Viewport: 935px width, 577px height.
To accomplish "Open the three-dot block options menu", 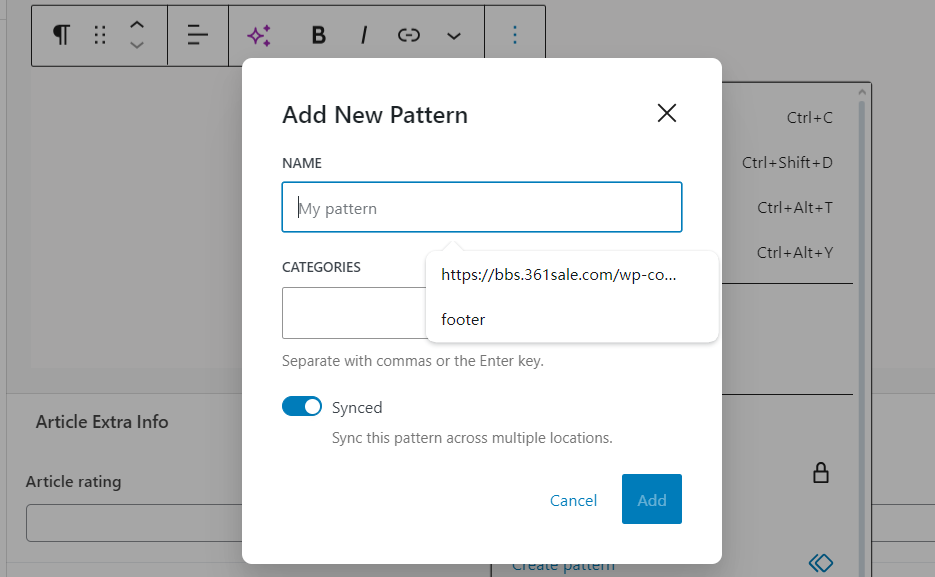I will coord(515,35).
